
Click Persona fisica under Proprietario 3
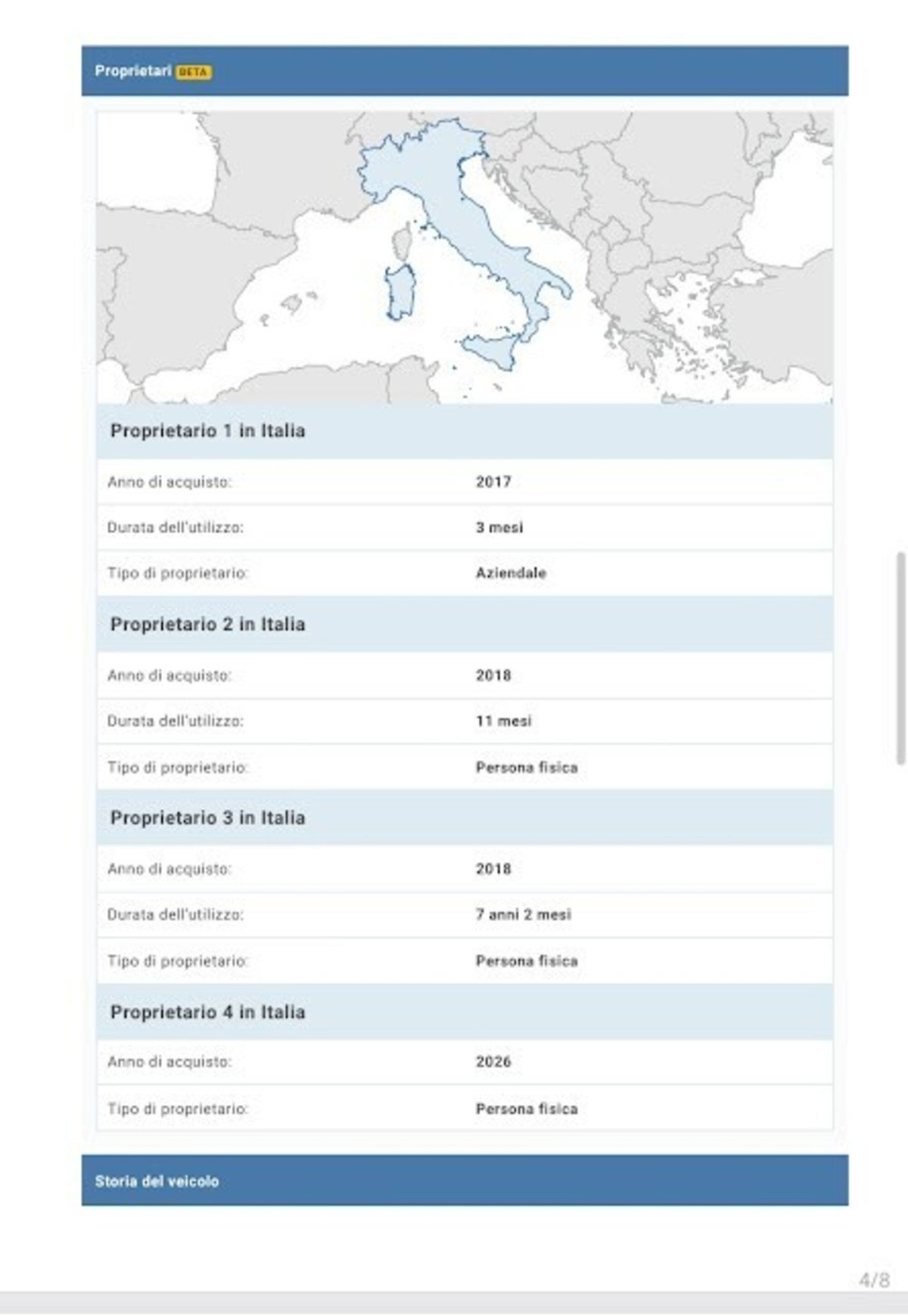tap(527, 961)
